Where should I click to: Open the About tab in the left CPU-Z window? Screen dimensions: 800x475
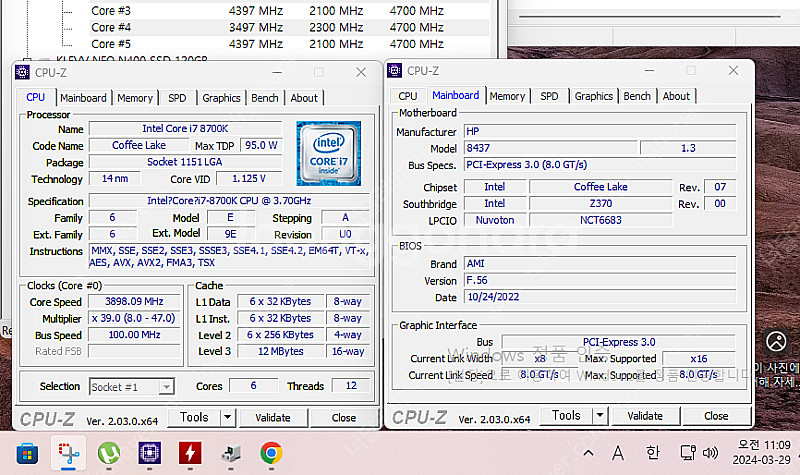304,98
